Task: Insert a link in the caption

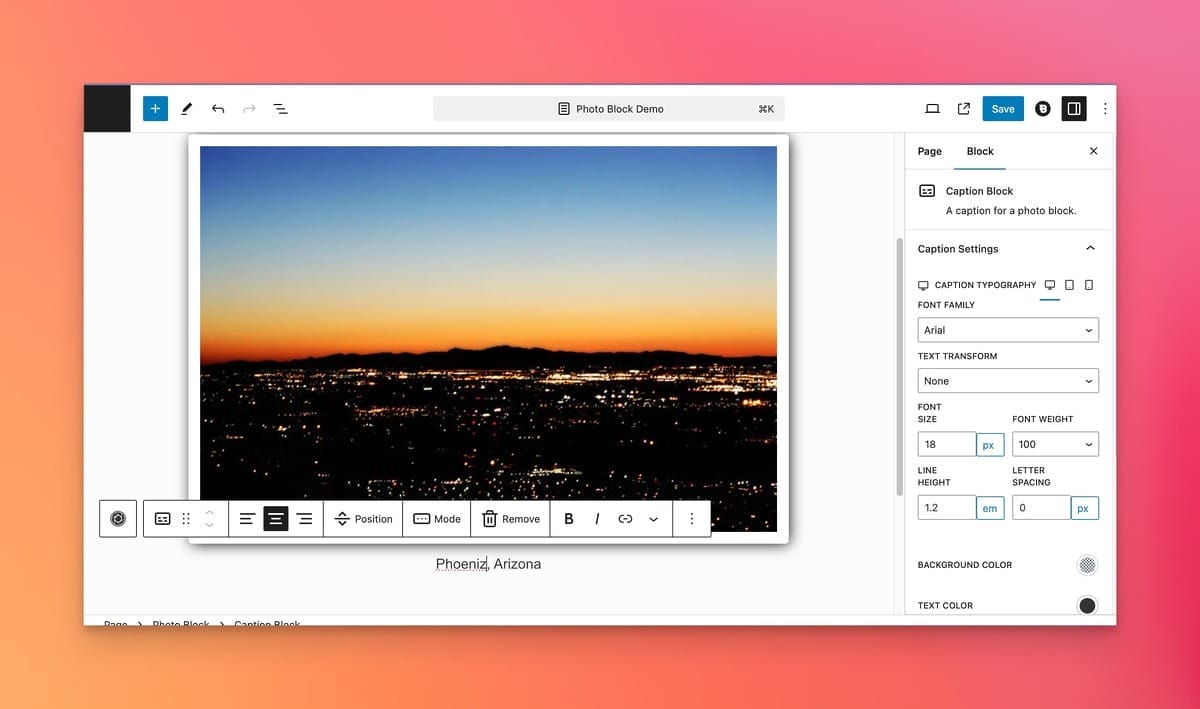Action: click(625, 519)
